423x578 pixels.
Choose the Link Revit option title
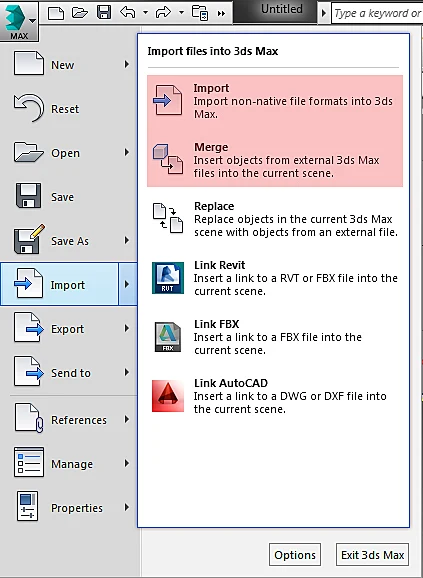[220, 265]
